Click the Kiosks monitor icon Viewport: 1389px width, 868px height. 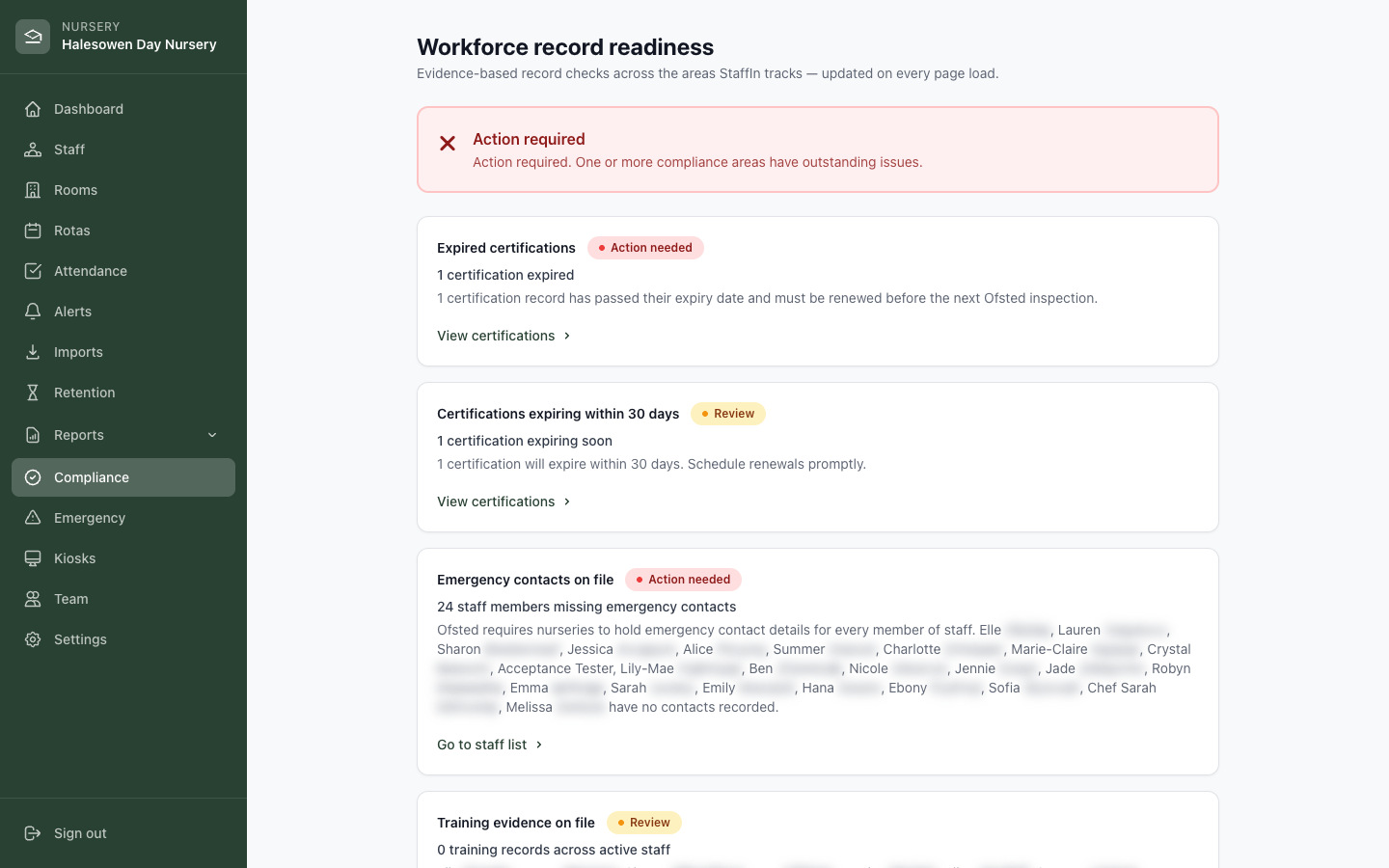pyautogui.click(x=33, y=558)
